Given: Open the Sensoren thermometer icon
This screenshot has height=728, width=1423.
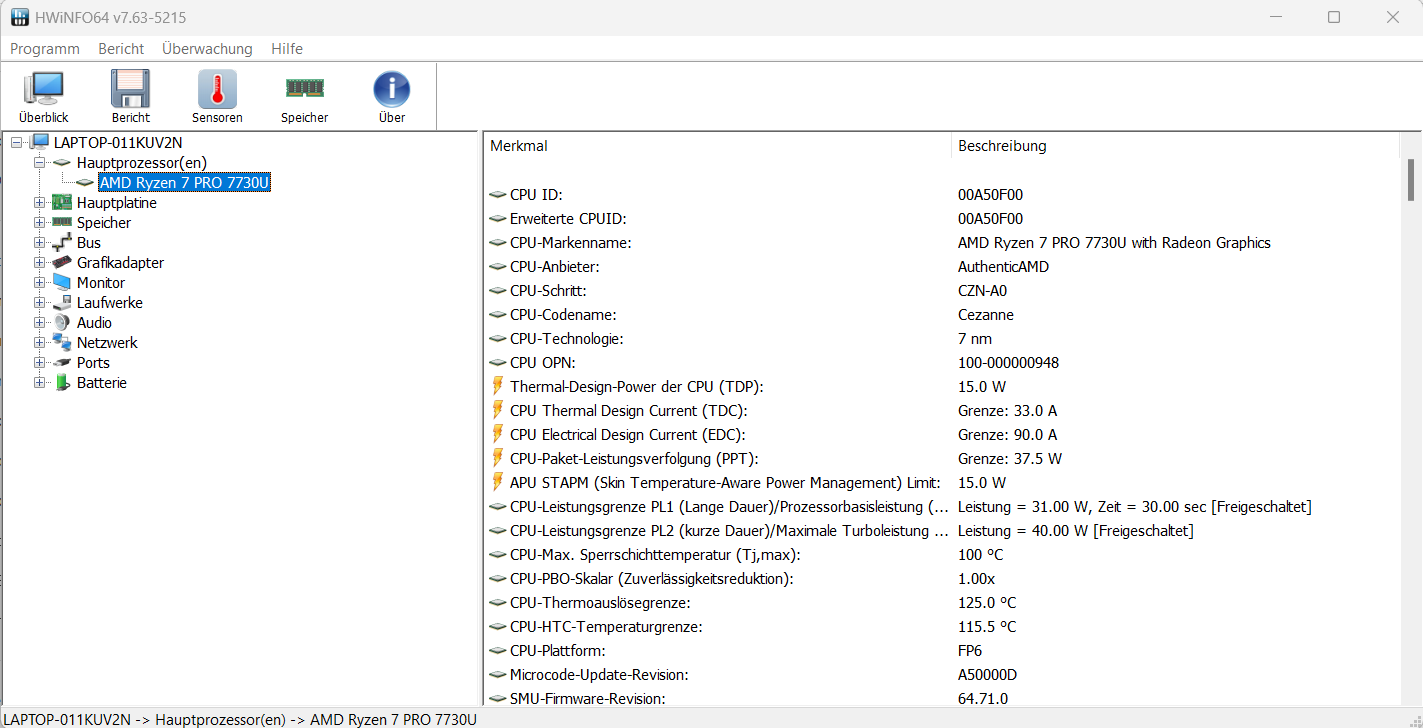Looking at the screenshot, I should click(217, 90).
